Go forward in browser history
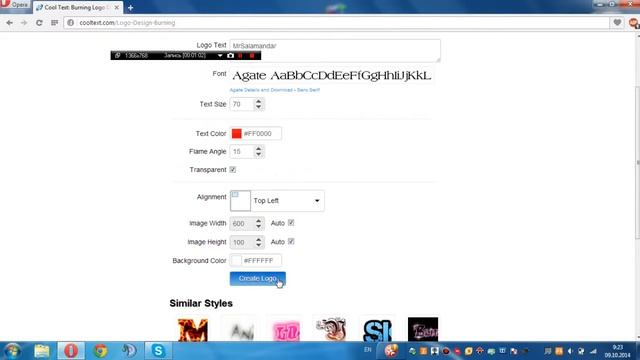 click(x=24, y=23)
